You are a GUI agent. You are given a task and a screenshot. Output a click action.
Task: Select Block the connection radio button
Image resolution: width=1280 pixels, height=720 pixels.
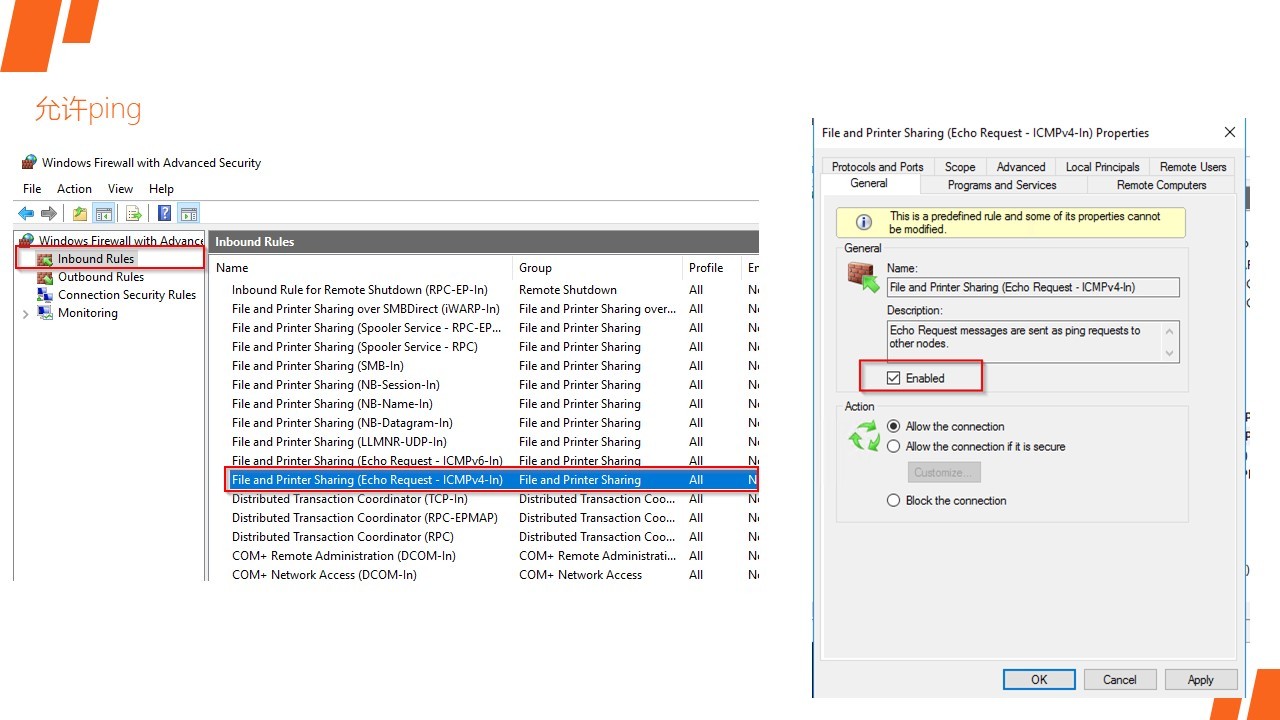[894, 500]
